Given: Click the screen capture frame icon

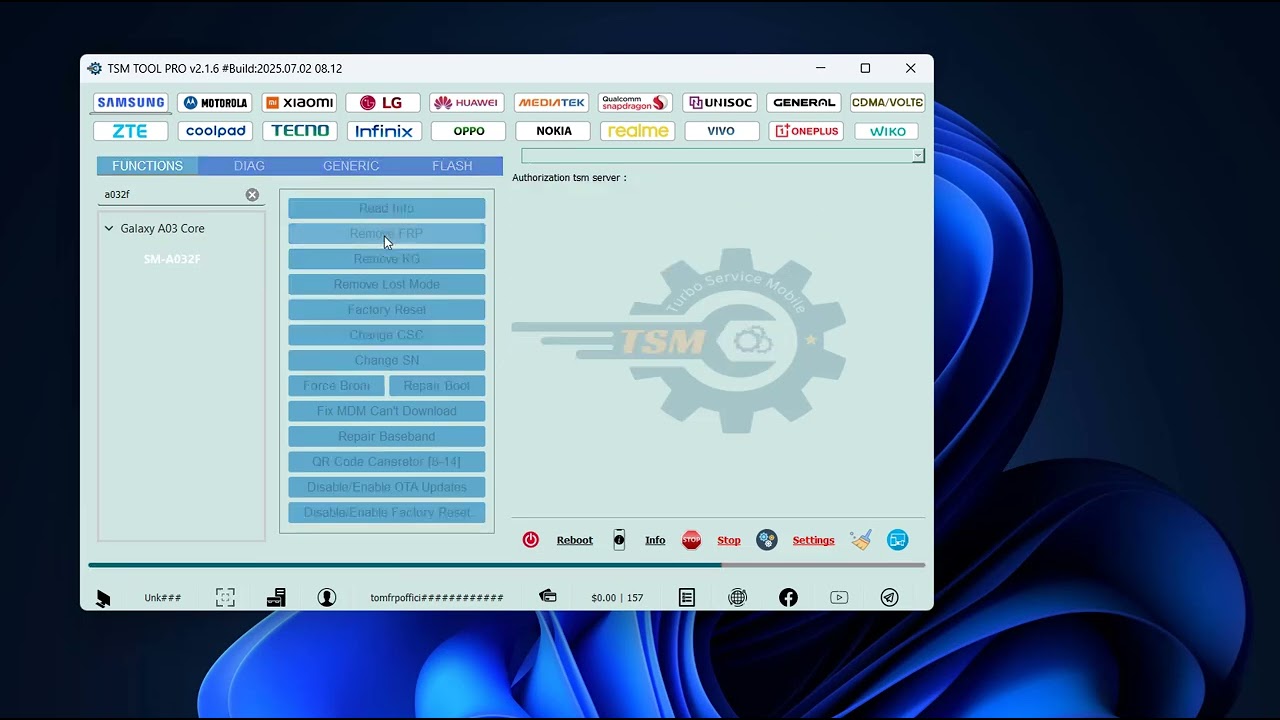Looking at the screenshot, I should click(x=225, y=597).
